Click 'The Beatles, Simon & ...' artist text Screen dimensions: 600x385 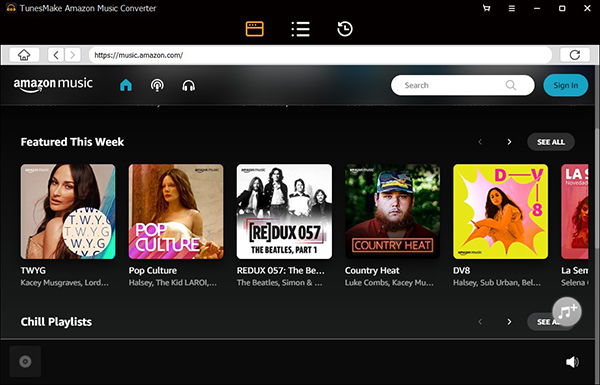[279, 283]
